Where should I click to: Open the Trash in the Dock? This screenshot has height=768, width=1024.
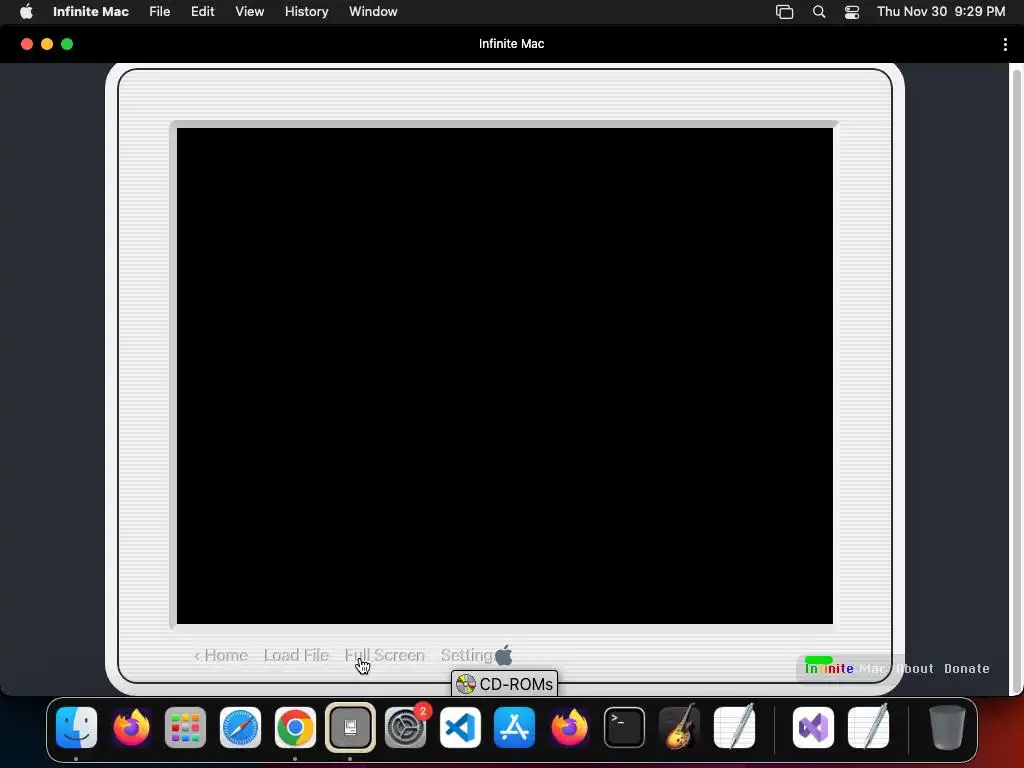pos(947,727)
